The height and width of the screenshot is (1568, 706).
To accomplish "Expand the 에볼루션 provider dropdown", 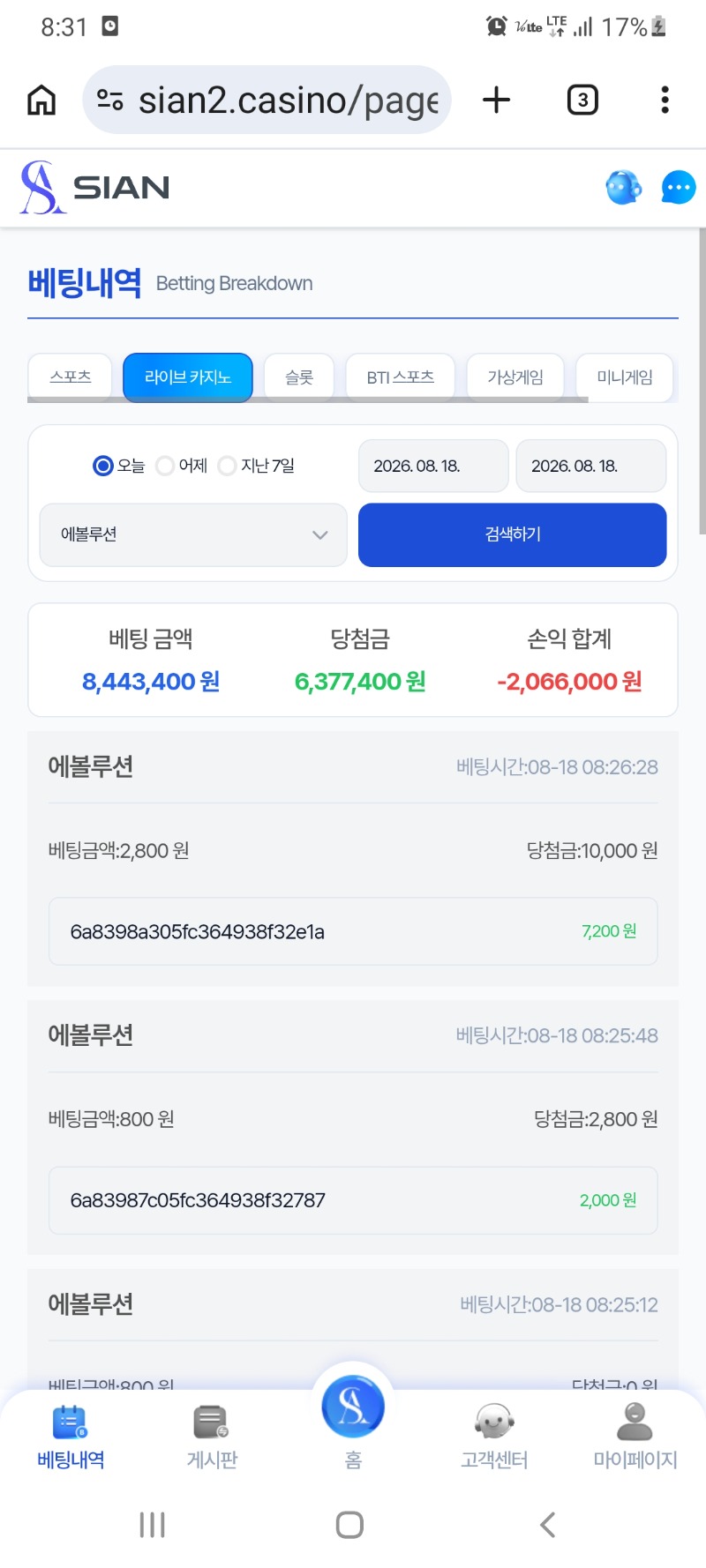I will click(193, 534).
